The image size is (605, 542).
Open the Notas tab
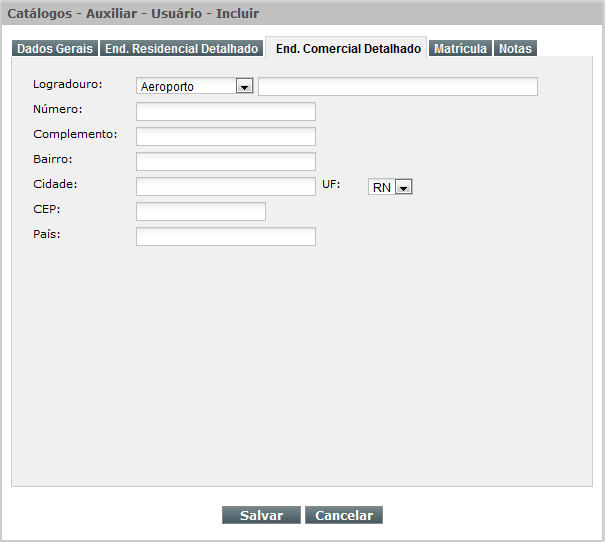(515, 48)
